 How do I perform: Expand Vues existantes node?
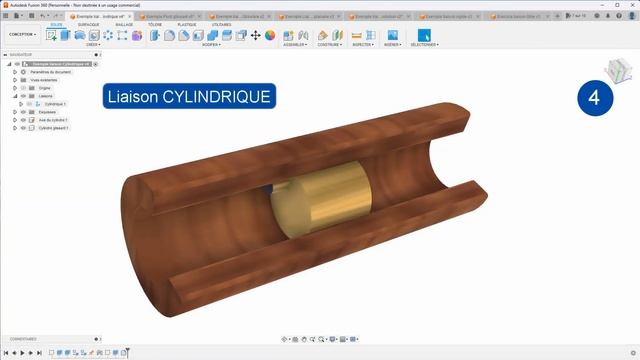(x=15, y=80)
